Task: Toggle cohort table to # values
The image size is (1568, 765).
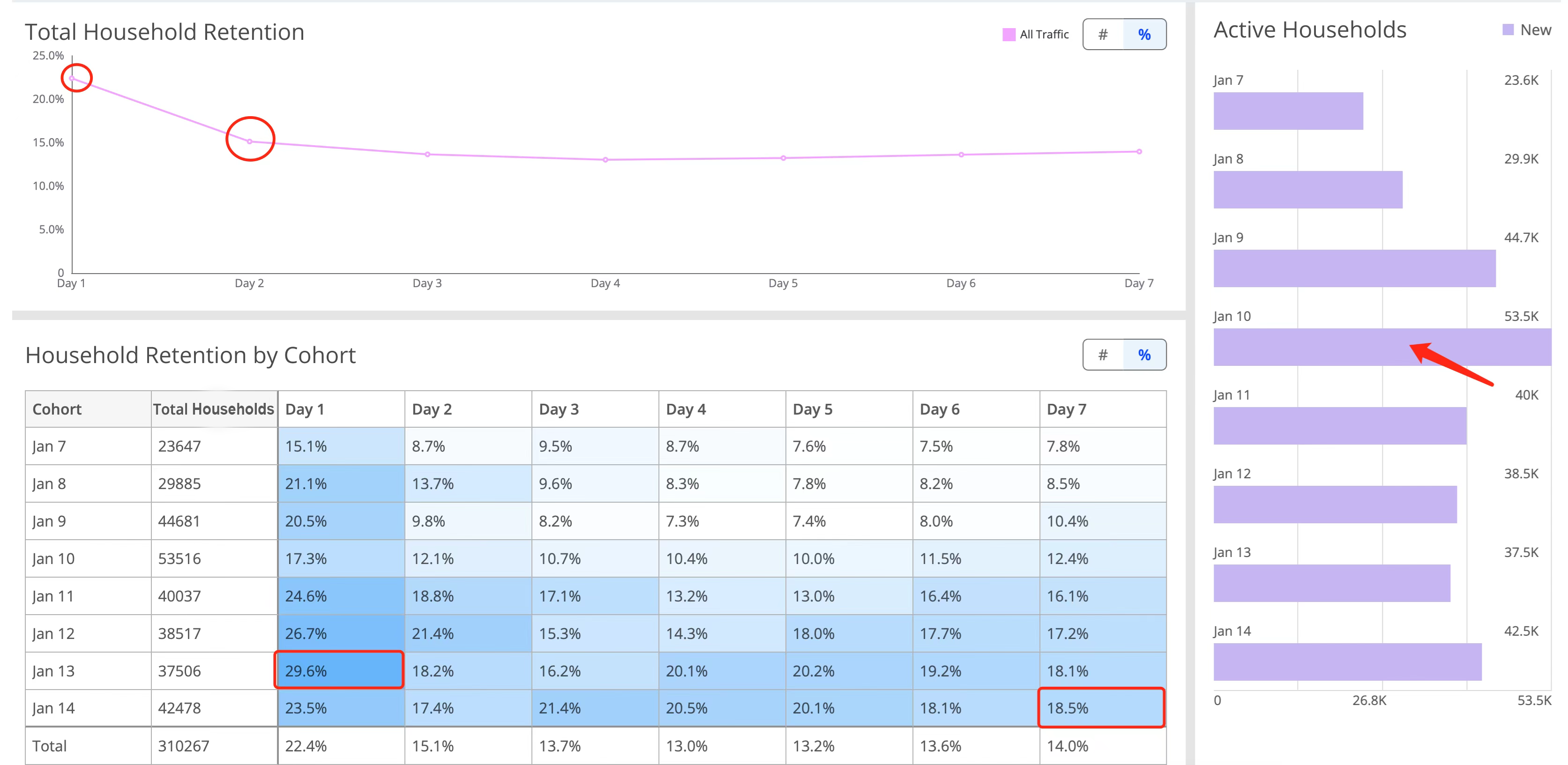Action: pyautogui.click(x=1103, y=355)
